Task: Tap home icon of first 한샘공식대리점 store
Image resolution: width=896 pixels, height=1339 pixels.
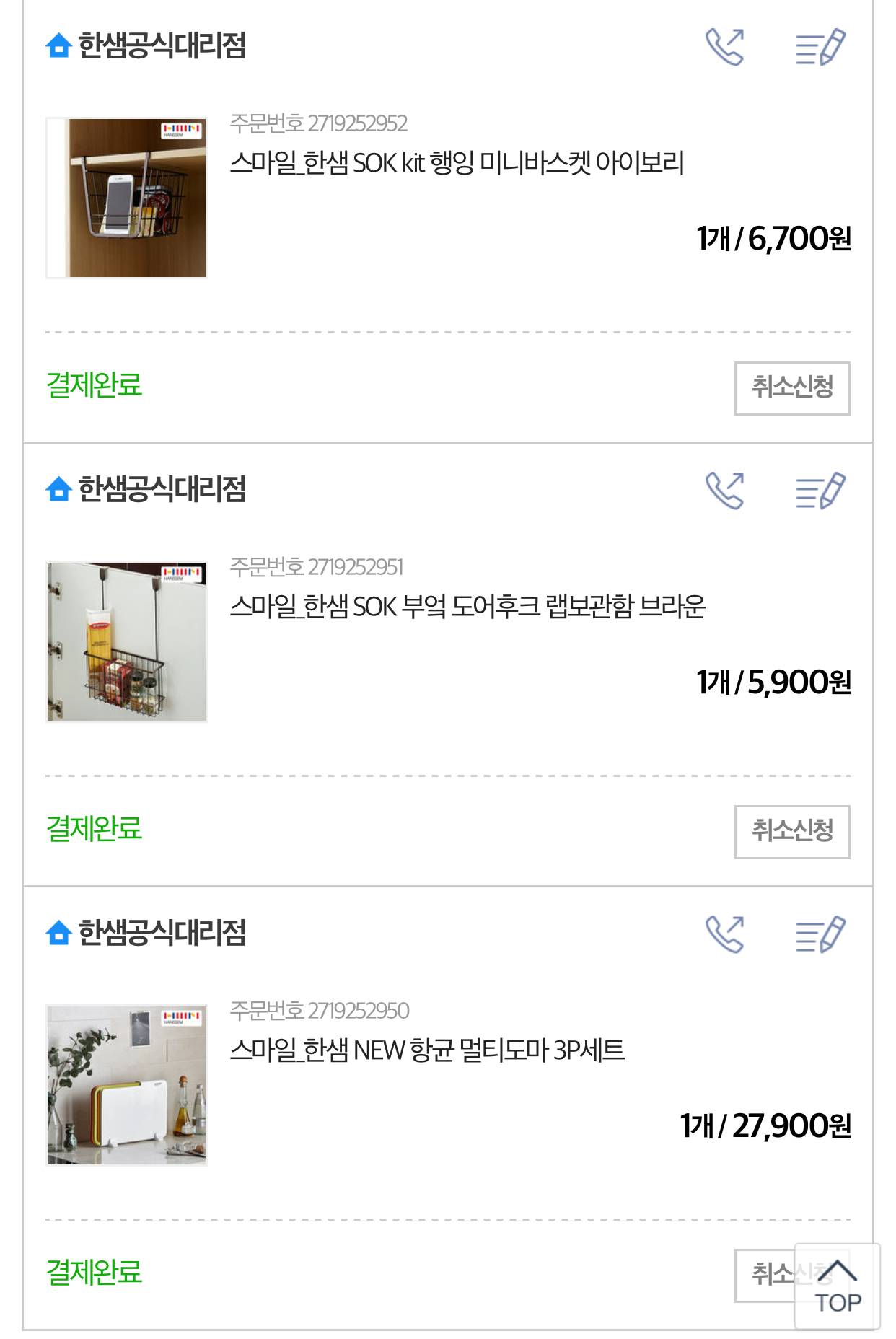Action: click(x=58, y=45)
